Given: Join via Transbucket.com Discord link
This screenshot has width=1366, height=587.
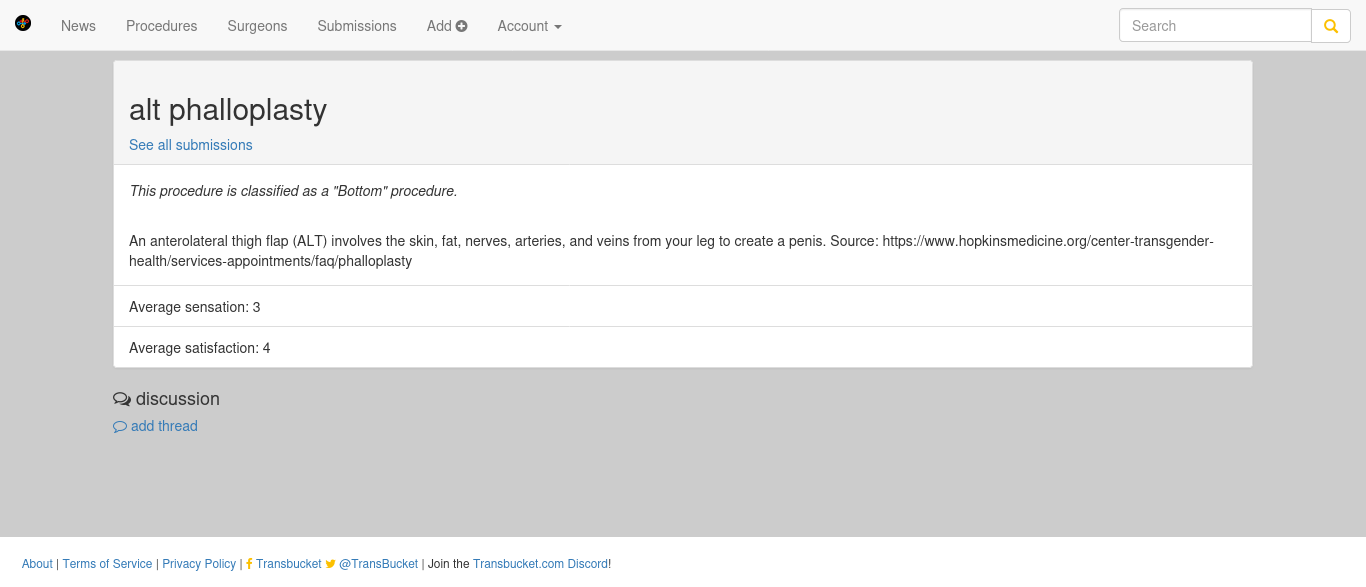Looking at the screenshot, I should point(540,564).
